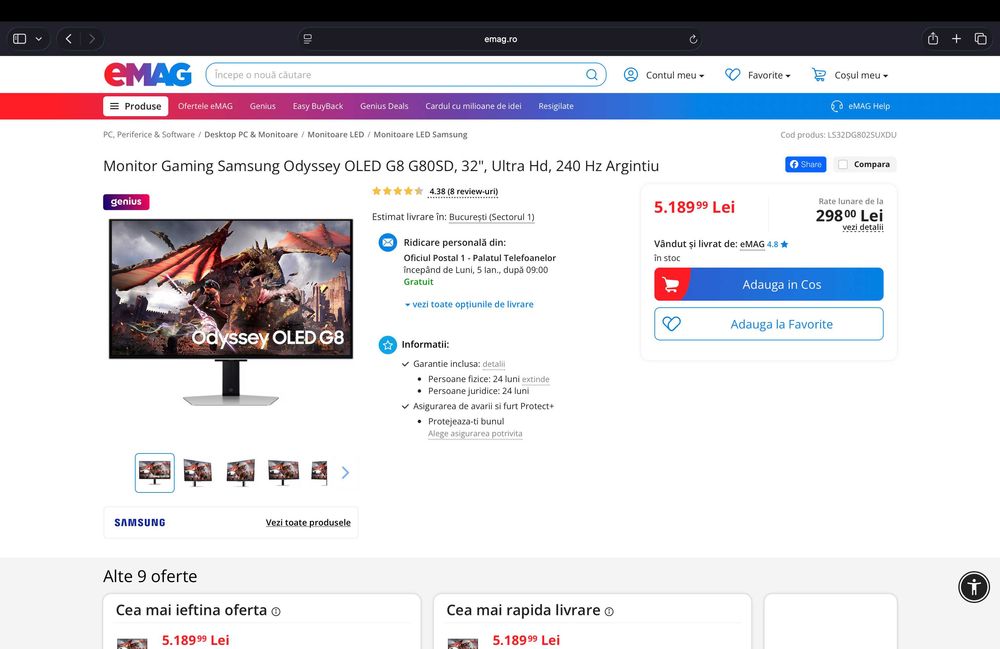Click 'Oficiul Postal 1 - Palatul Telefoanelor' text
This screenshot has width=1000, height=649.
[x=480, y=258]
